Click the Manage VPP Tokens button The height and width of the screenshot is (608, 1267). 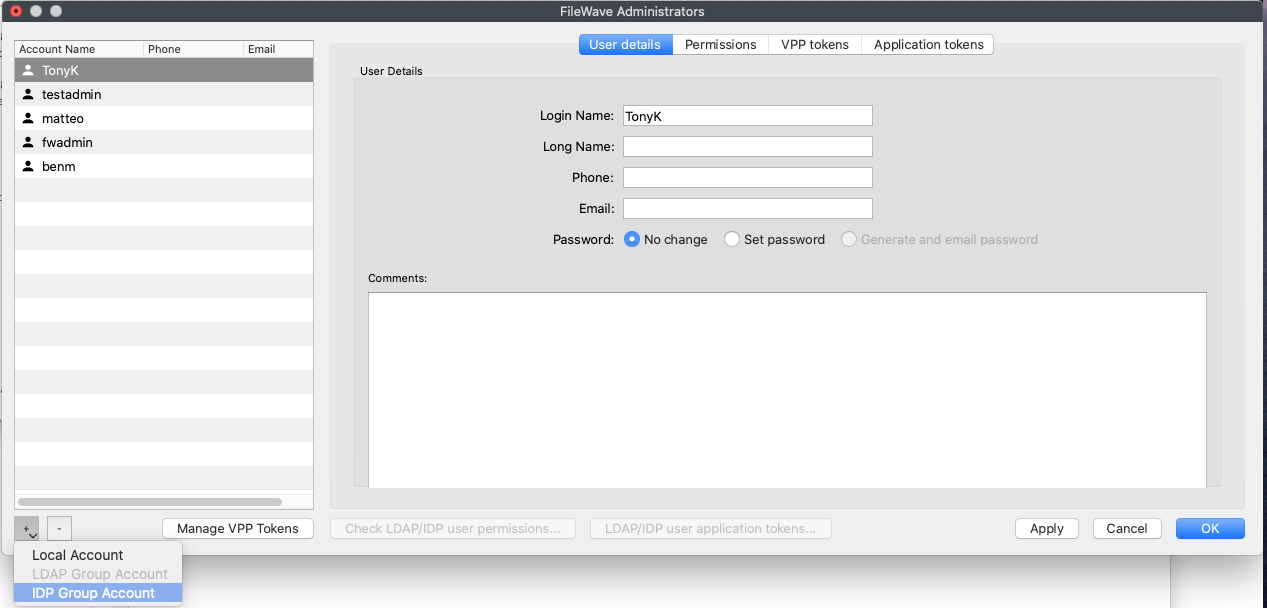coord(238,528)
